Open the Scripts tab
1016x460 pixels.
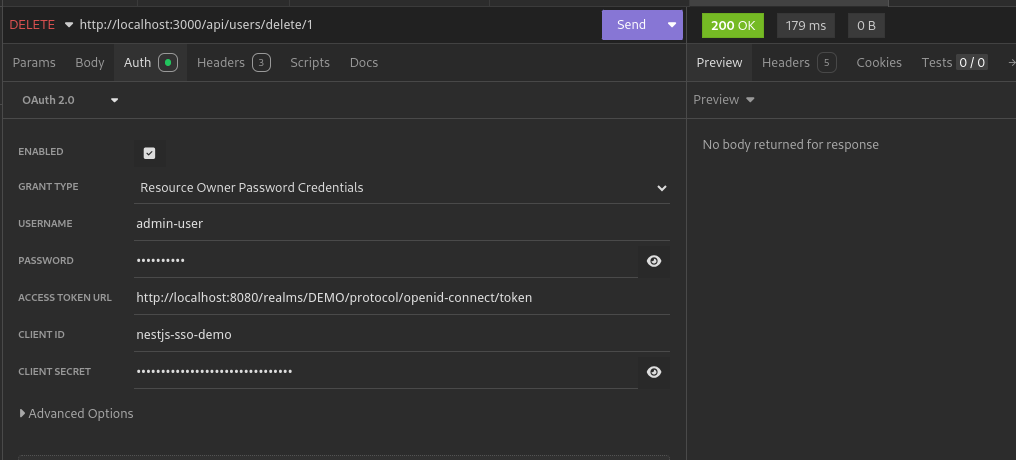tap(310, 63)
